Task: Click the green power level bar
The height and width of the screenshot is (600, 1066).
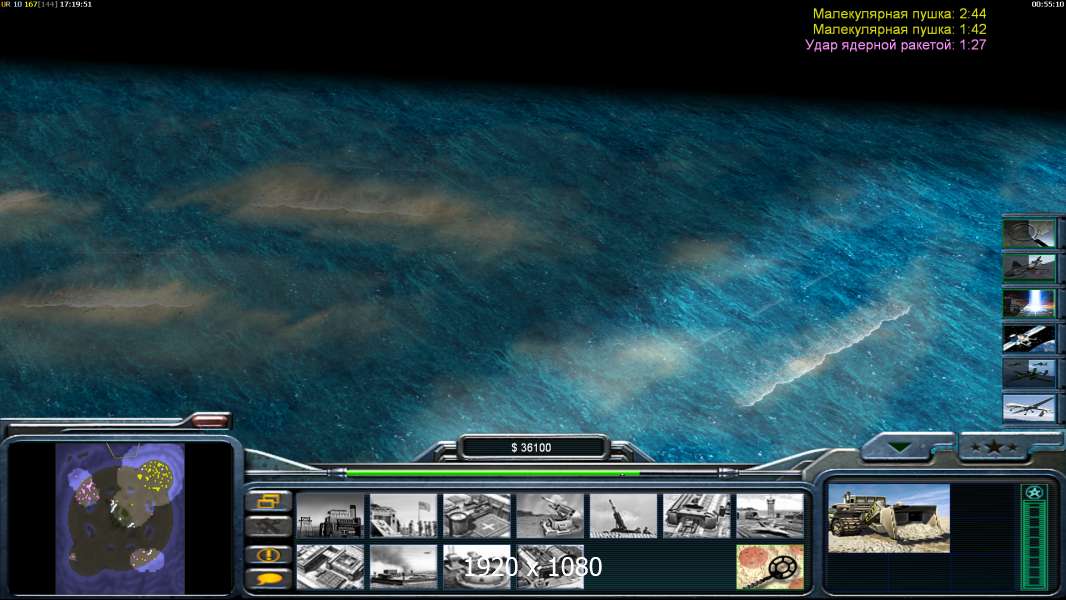Action: click(493, 472)
